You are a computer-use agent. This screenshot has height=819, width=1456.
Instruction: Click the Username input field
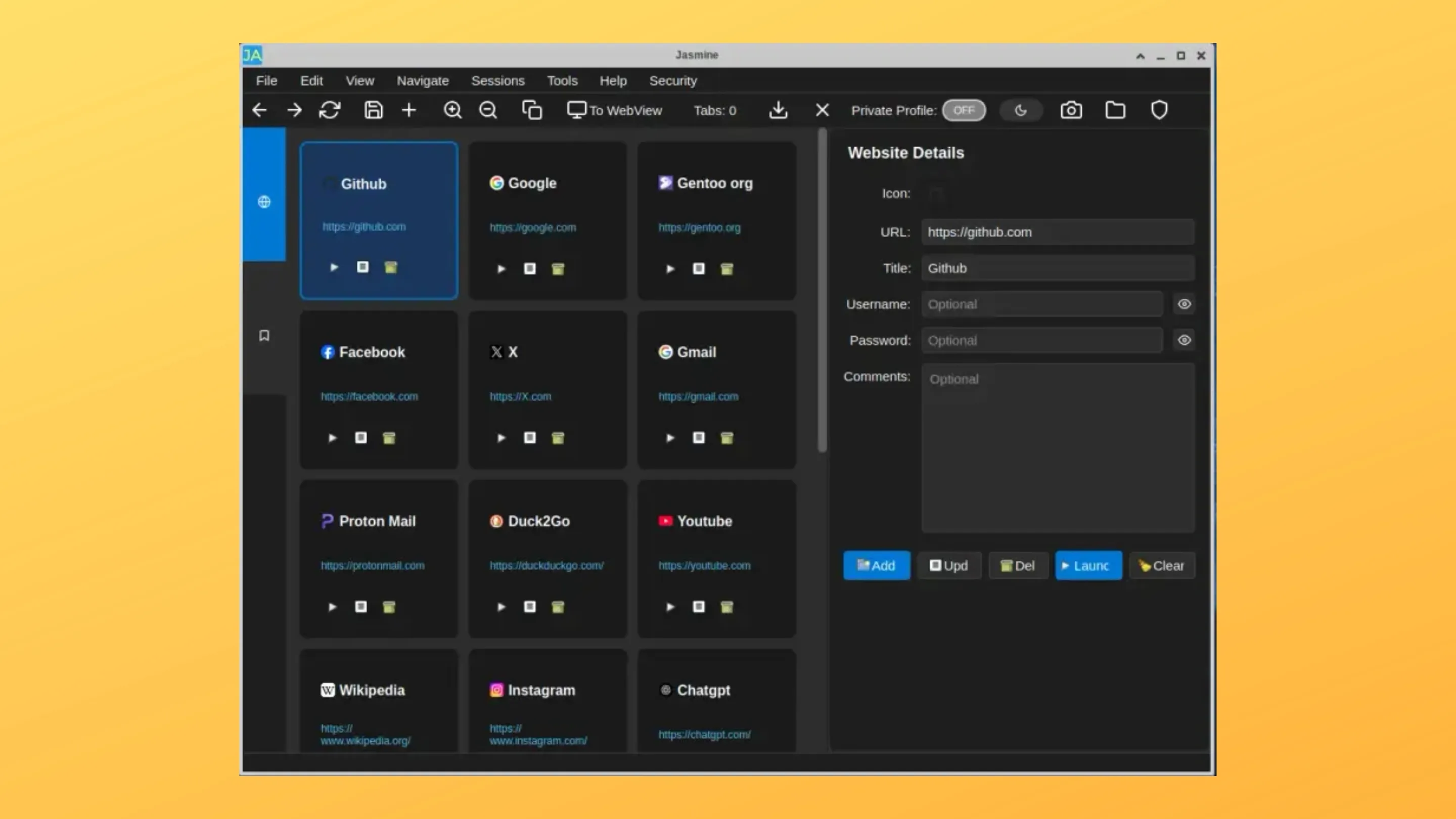tap(1042, 304)
